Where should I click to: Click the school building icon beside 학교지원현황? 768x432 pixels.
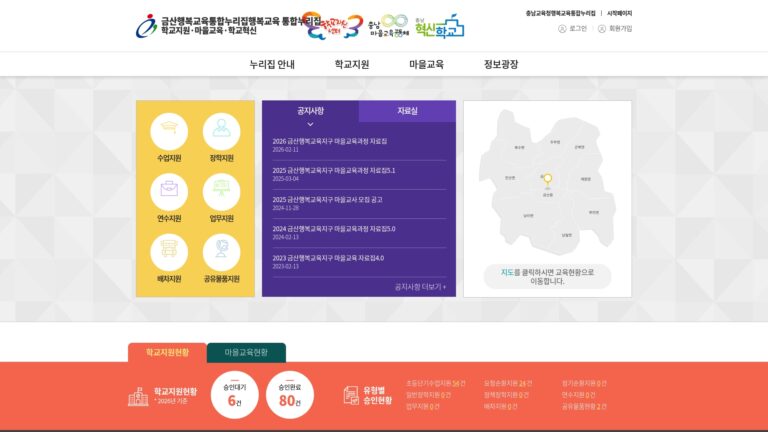pyautogui.click(x=138, y=396)
